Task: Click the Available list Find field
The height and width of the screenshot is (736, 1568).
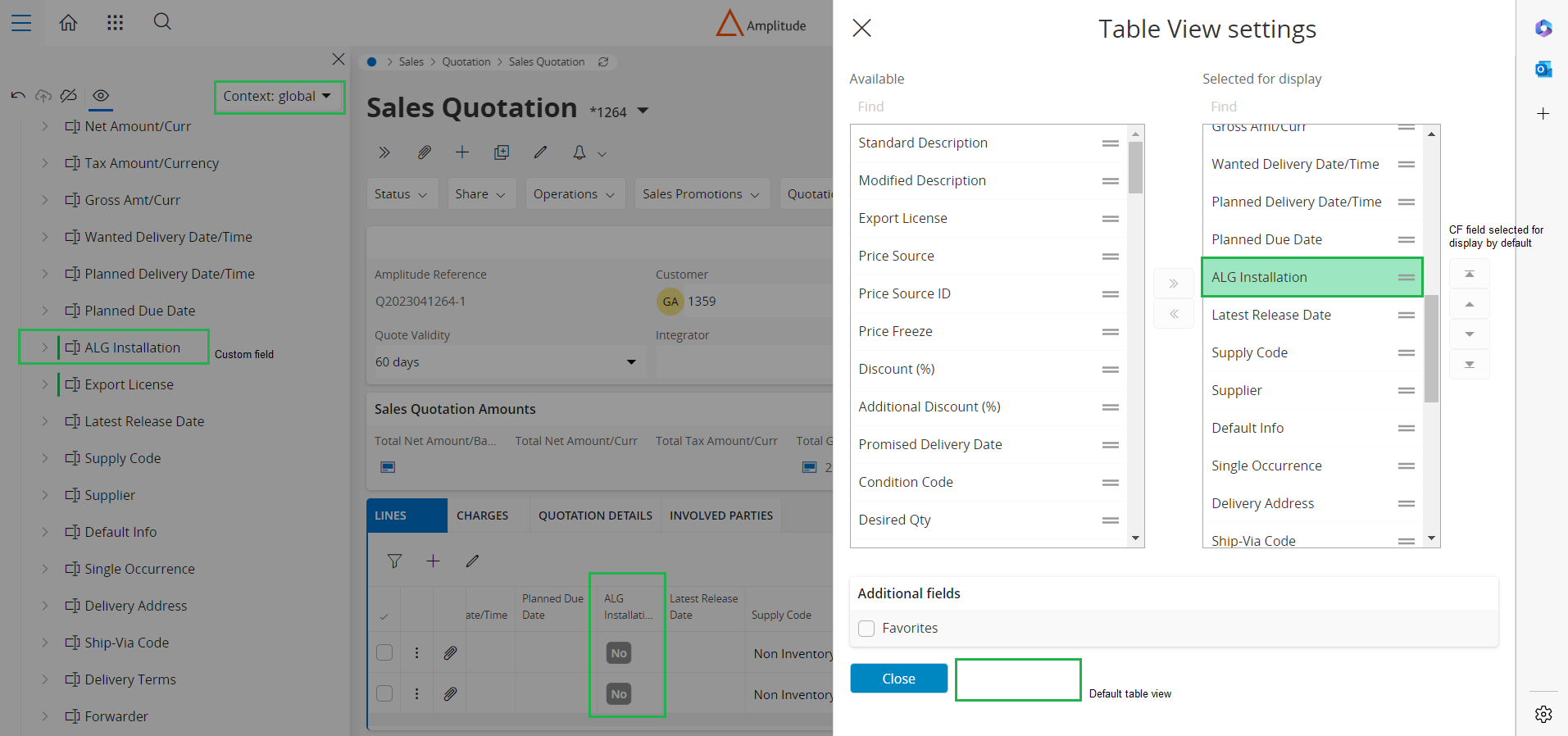Action: coord(996,107)
